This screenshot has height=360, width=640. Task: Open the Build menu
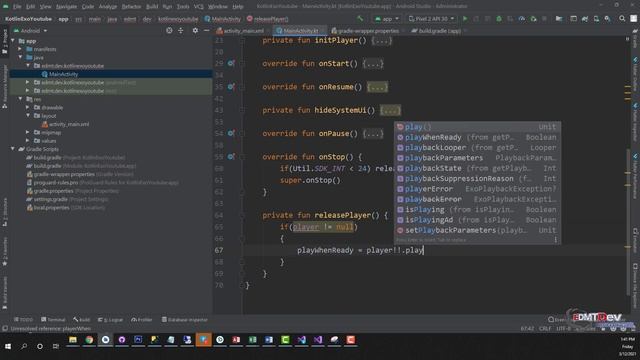click(x=152, y=7)
